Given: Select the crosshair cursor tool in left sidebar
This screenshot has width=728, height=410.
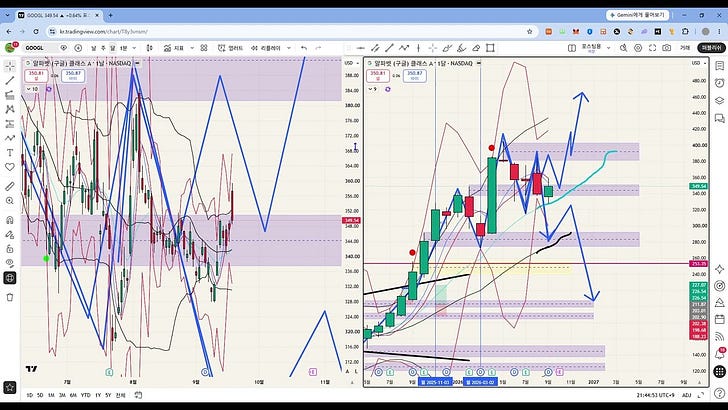Looking at the screenshot, I should point(10,66).
